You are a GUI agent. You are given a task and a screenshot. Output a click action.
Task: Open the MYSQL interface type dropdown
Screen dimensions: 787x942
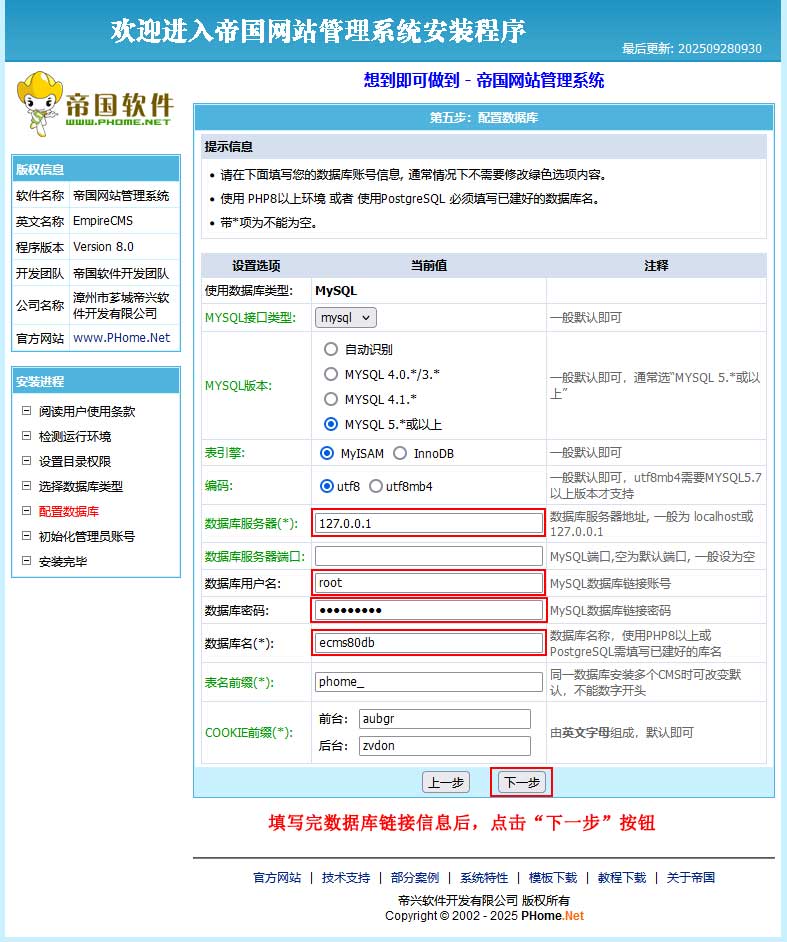coord(346,318)
